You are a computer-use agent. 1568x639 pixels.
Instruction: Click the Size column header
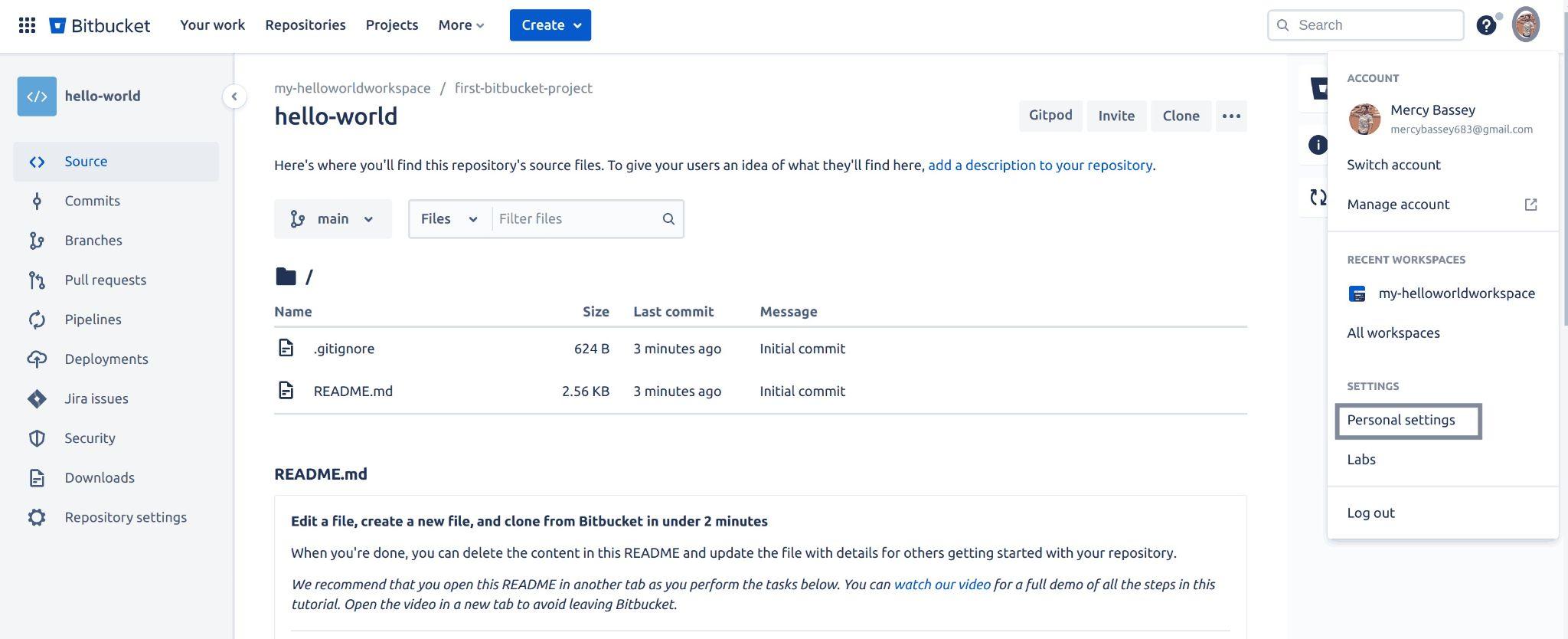[596, 312]
